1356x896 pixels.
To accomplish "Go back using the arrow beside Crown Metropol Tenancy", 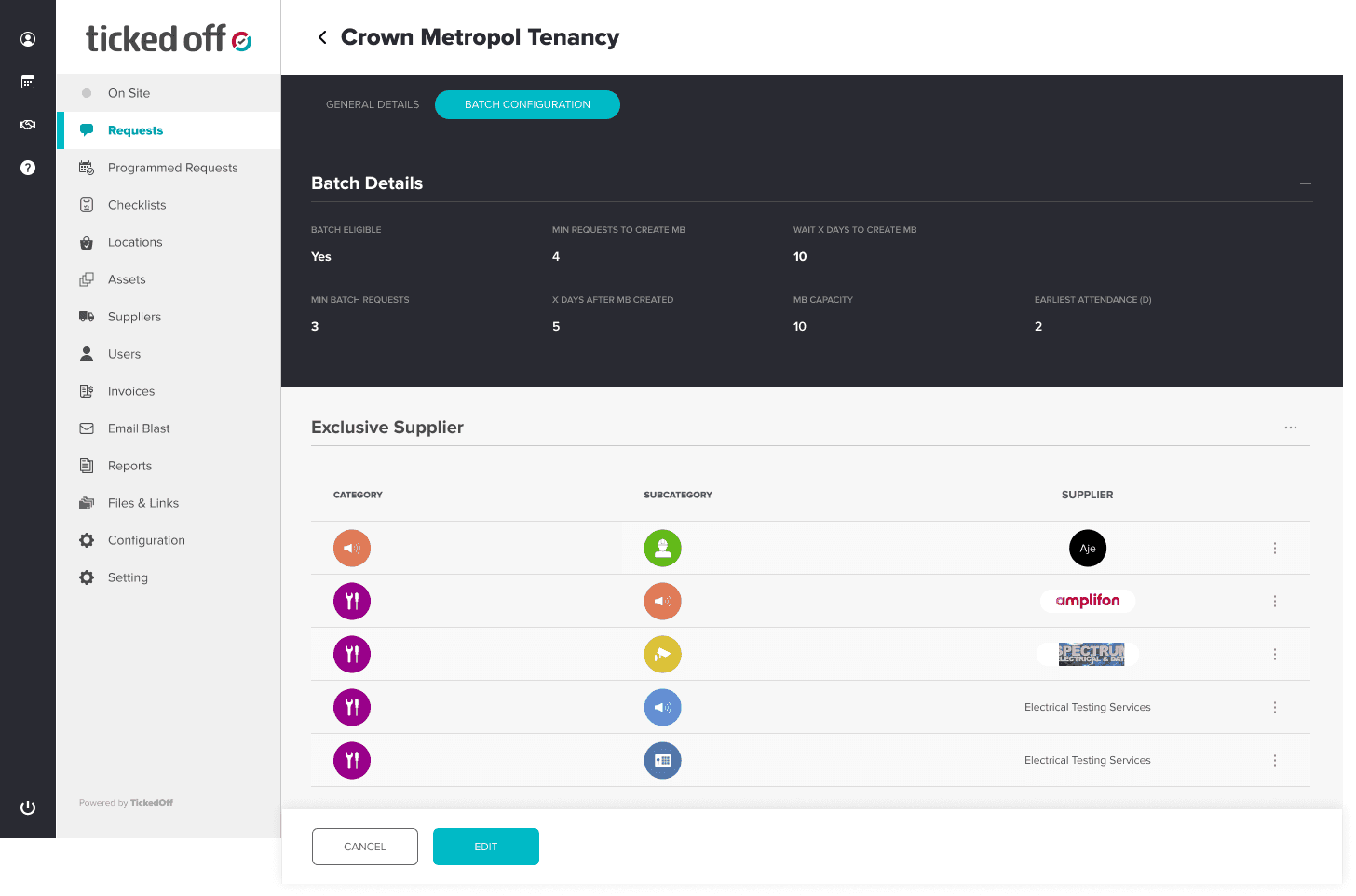I will [322, 37].
